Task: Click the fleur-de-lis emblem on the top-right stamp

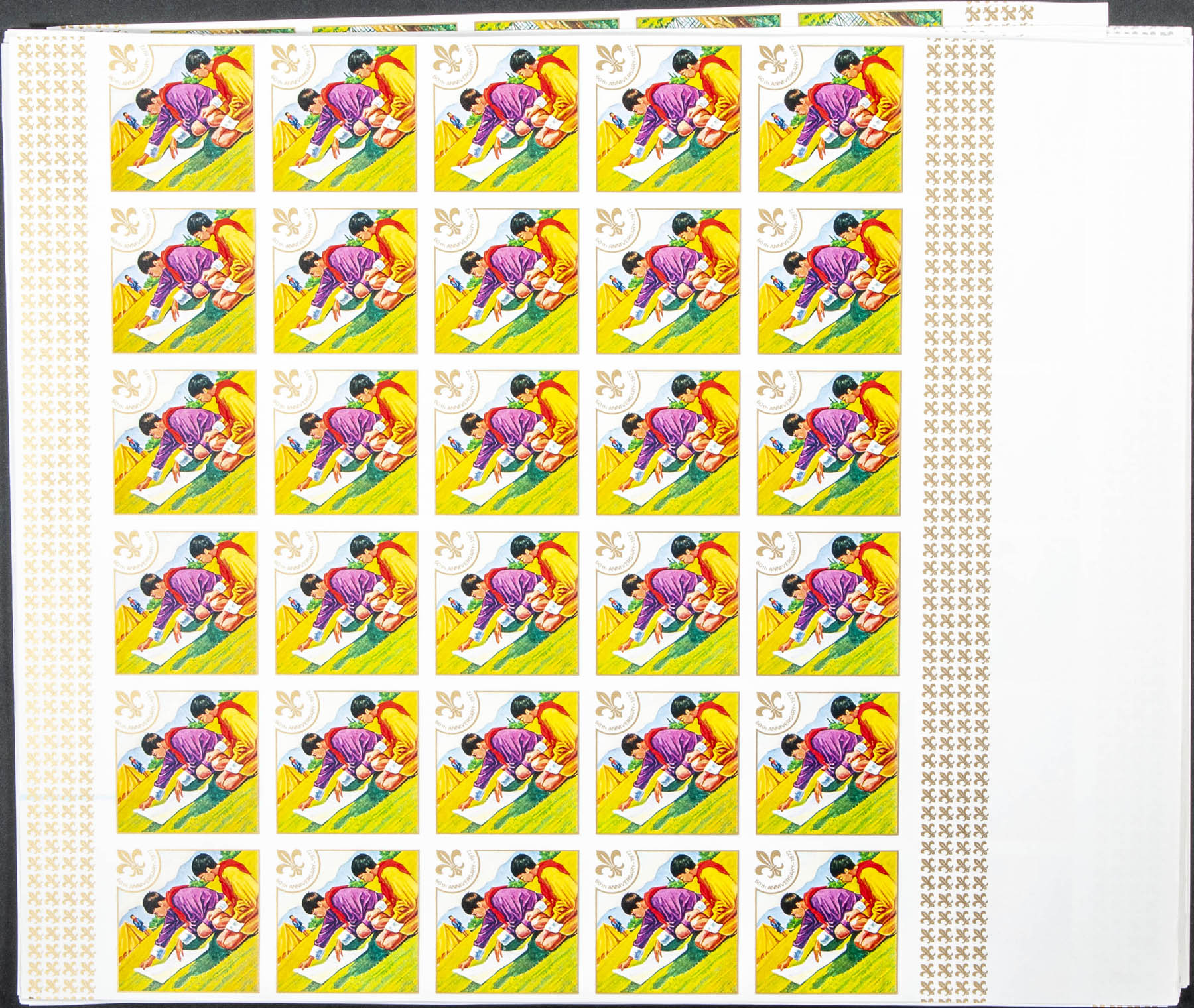Action: (771, 62)
